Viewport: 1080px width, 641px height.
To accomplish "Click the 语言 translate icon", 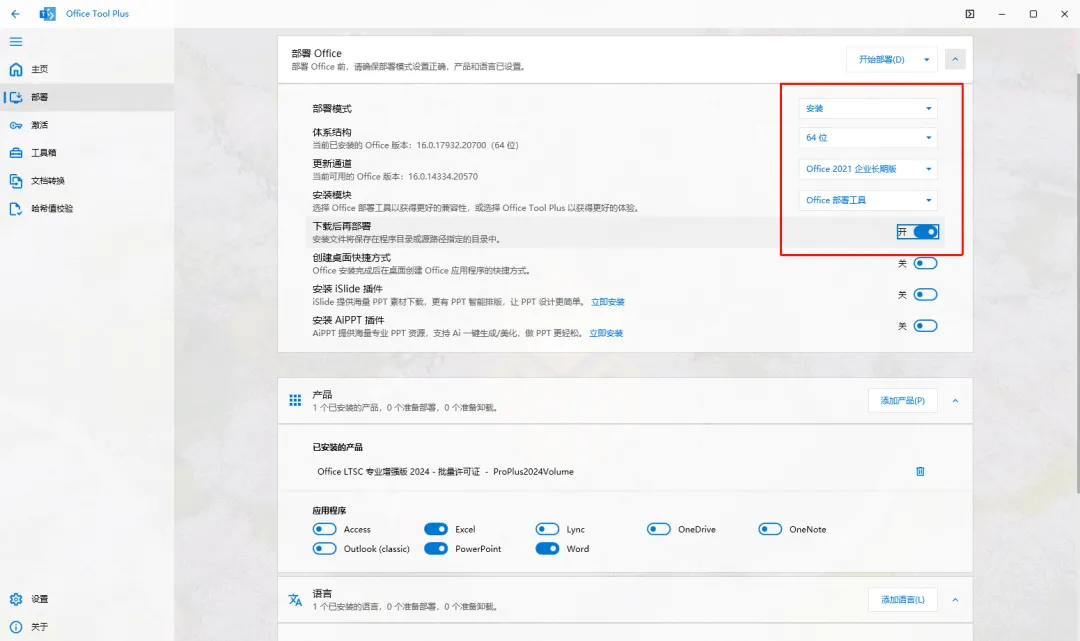I will point(295,600).
